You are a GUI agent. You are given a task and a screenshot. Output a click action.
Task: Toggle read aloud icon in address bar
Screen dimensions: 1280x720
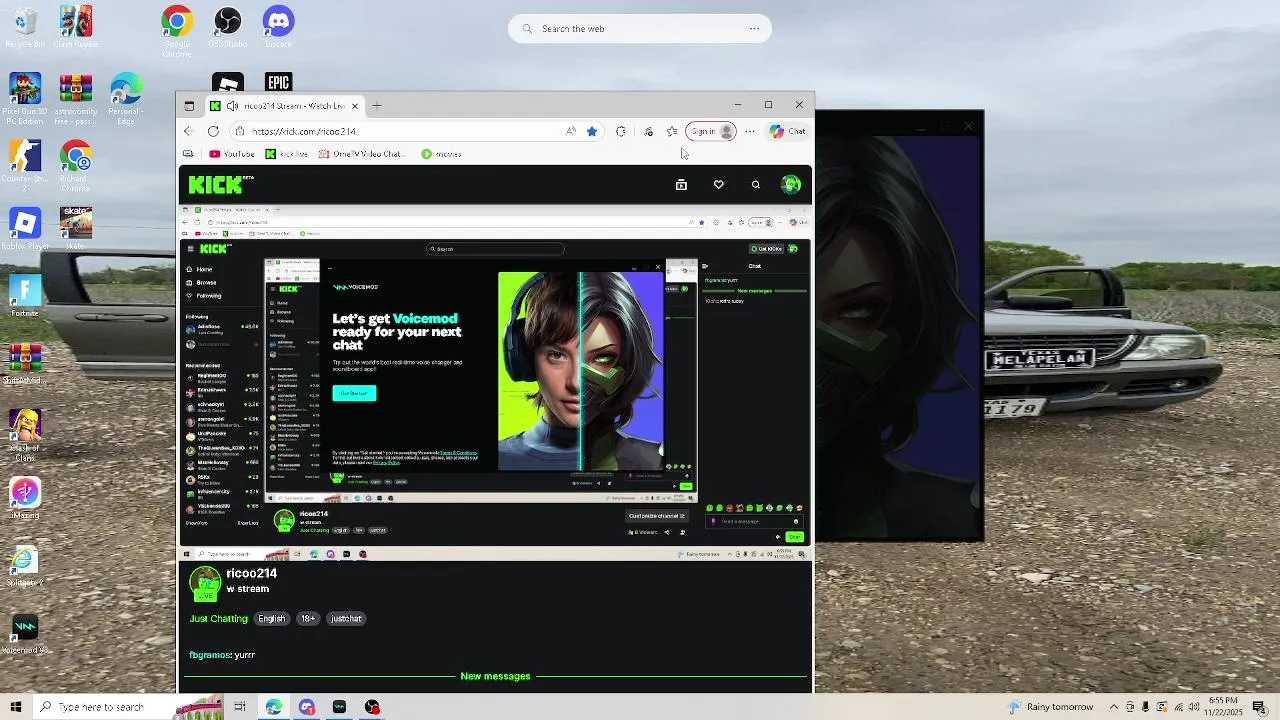coord(571,131)
